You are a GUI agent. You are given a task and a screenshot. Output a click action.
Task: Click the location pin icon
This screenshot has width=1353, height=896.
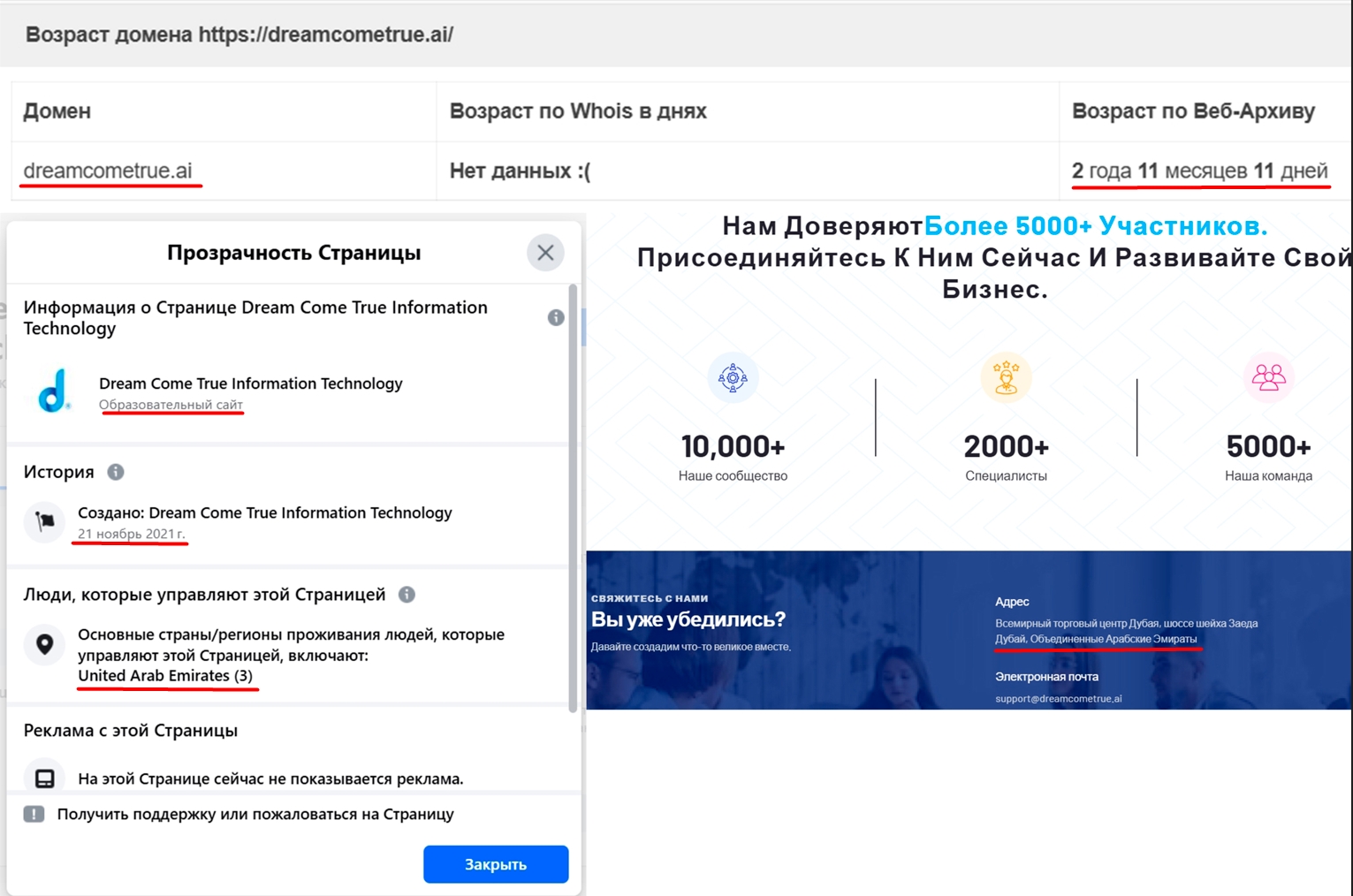[44, 644]
